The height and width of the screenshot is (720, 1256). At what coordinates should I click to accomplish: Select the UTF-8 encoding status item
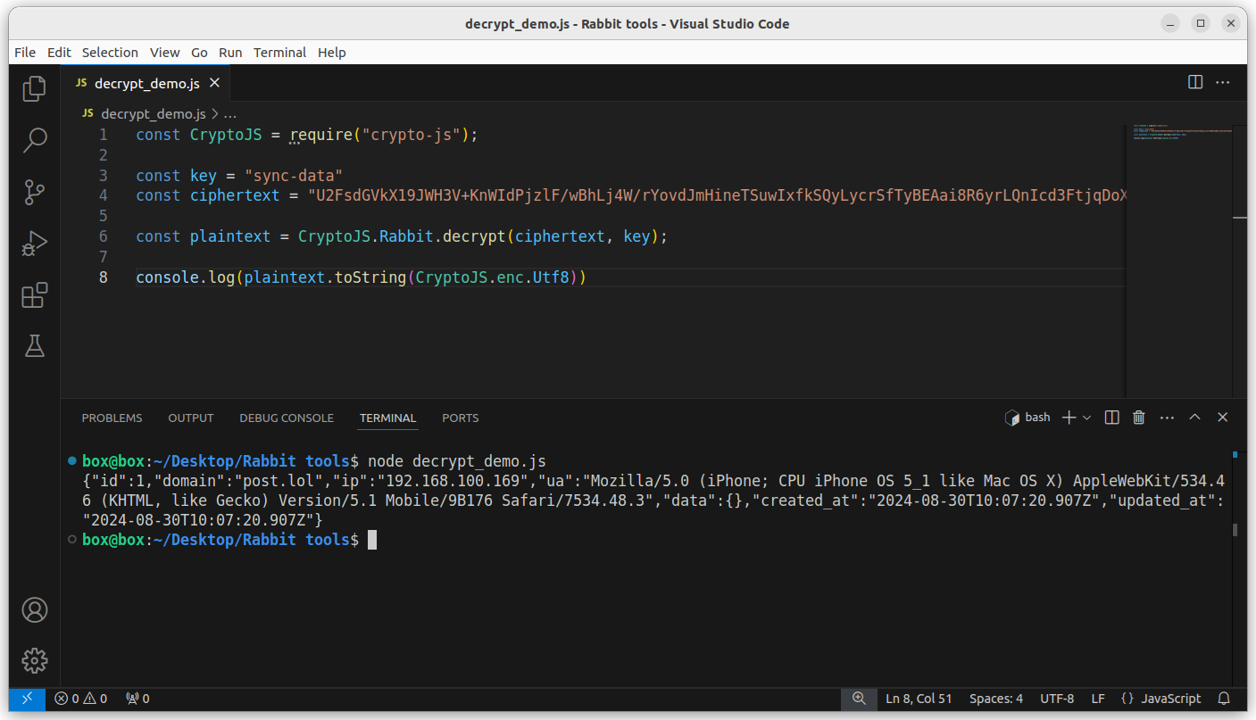pyautogui.click(x=1057, y=698)
